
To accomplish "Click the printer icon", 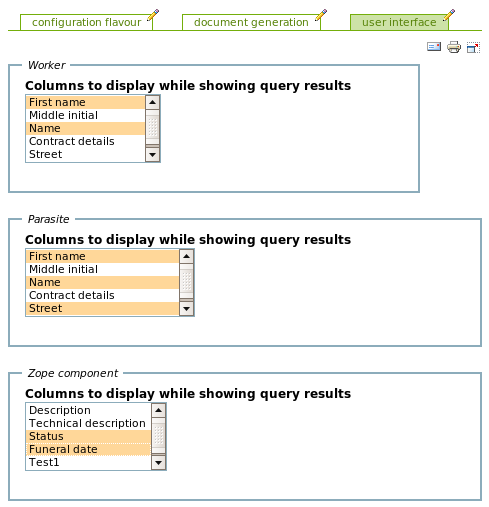I will [454, 47].
